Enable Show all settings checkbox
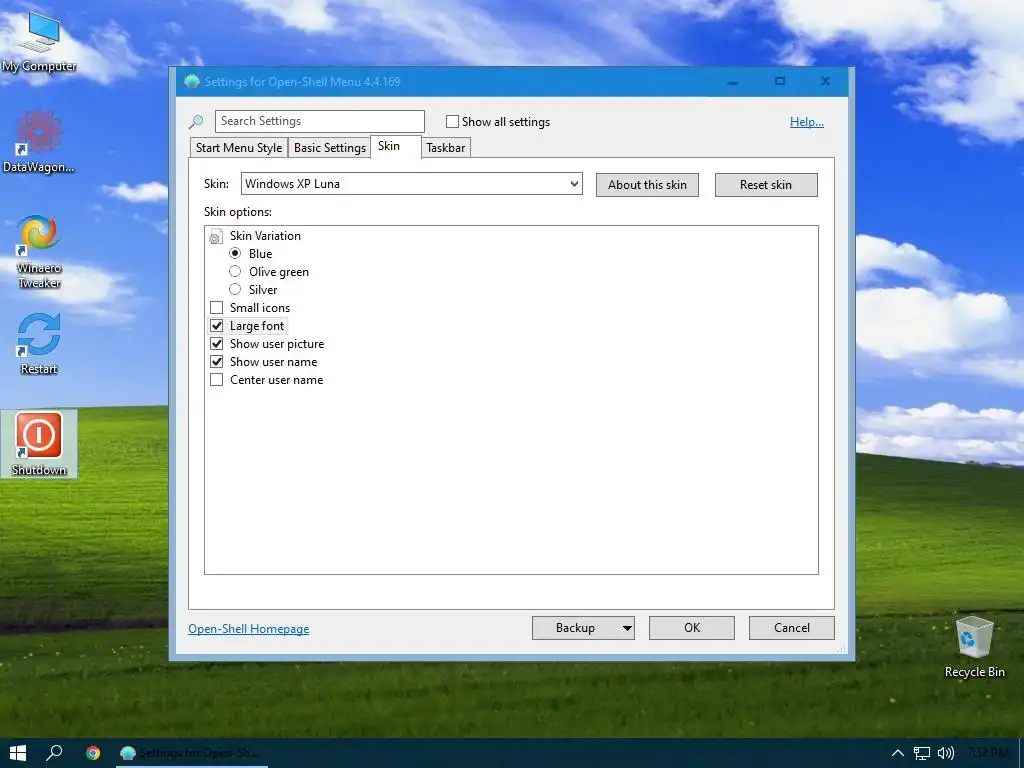1024x768 pixels. tap(452, 121)
